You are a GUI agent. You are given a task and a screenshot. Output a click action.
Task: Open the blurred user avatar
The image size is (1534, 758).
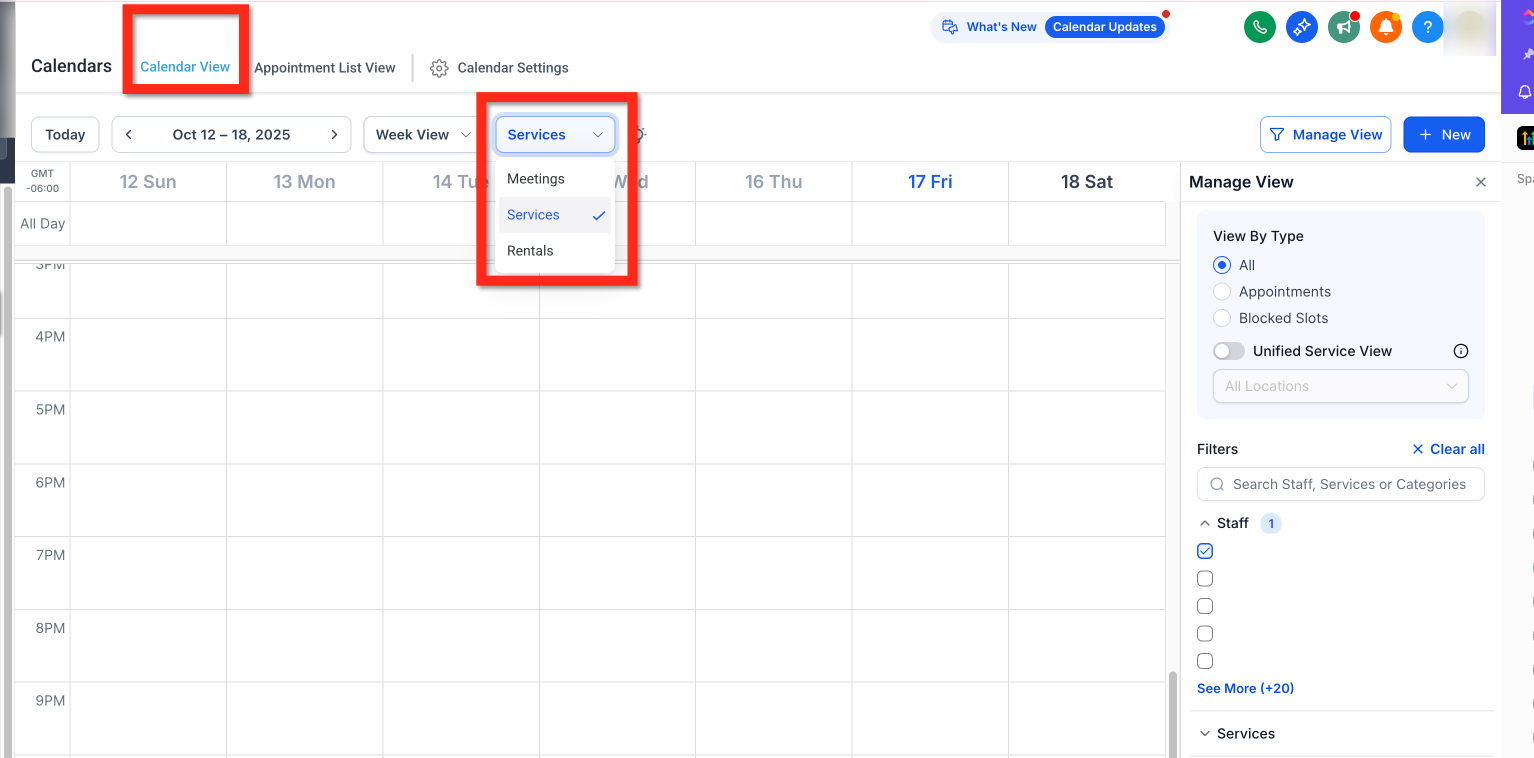1470,27
